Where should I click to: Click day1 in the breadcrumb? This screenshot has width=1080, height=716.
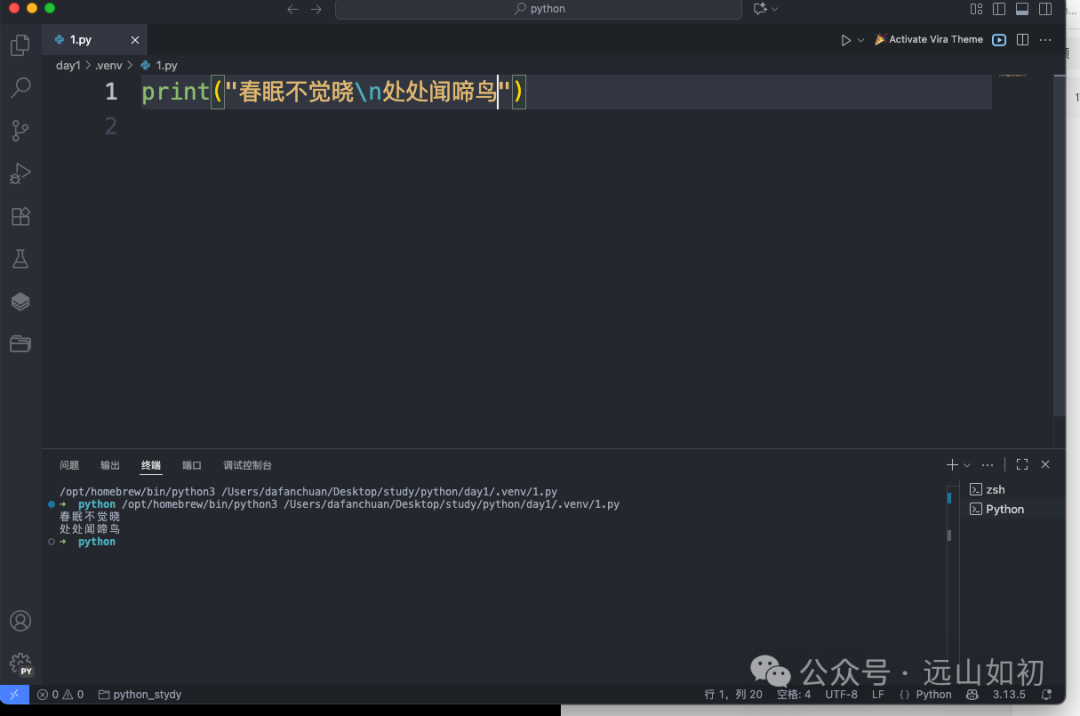(x=68, y=65)
